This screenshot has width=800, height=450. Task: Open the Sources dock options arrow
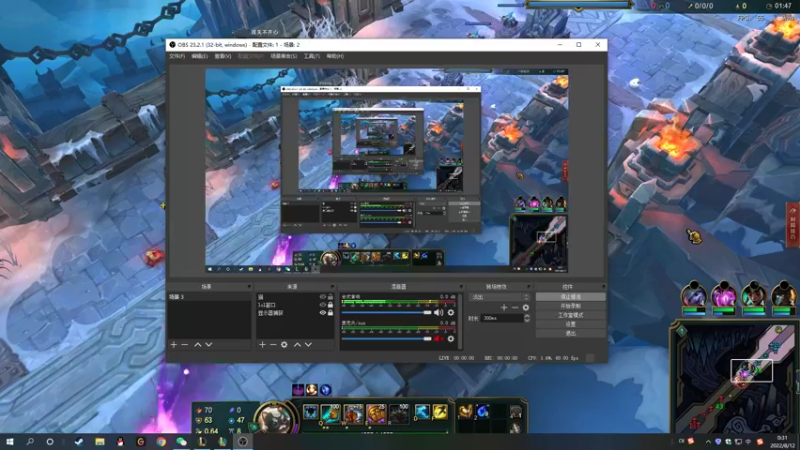click(332, 287)
